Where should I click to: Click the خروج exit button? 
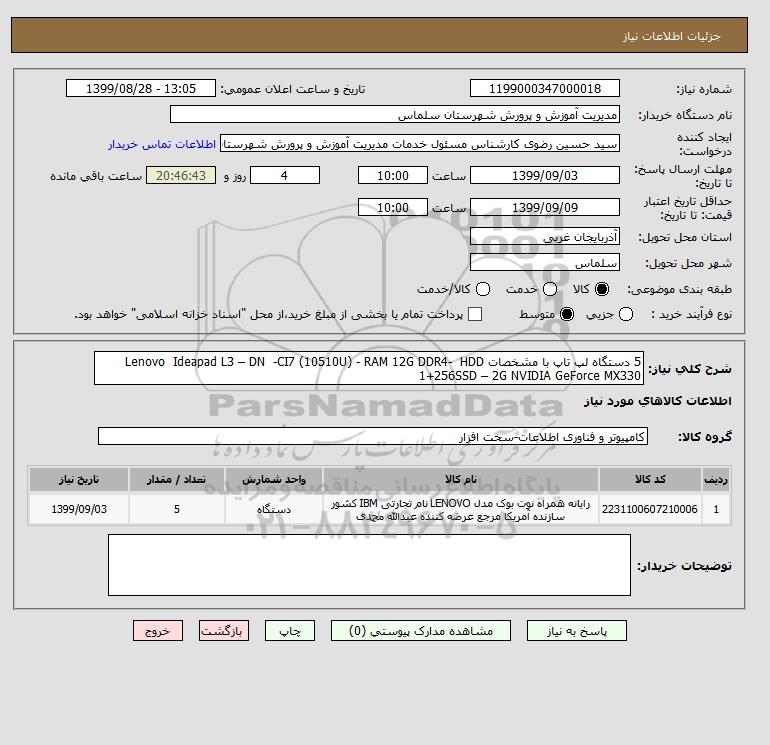(x=158, y=631)
